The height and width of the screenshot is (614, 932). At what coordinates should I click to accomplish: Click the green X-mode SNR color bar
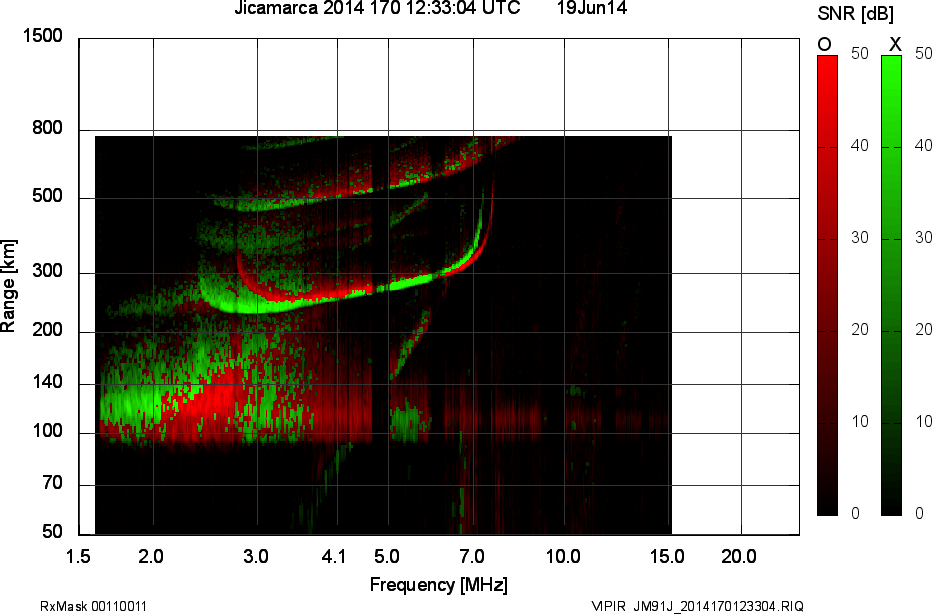coord(891,285)
